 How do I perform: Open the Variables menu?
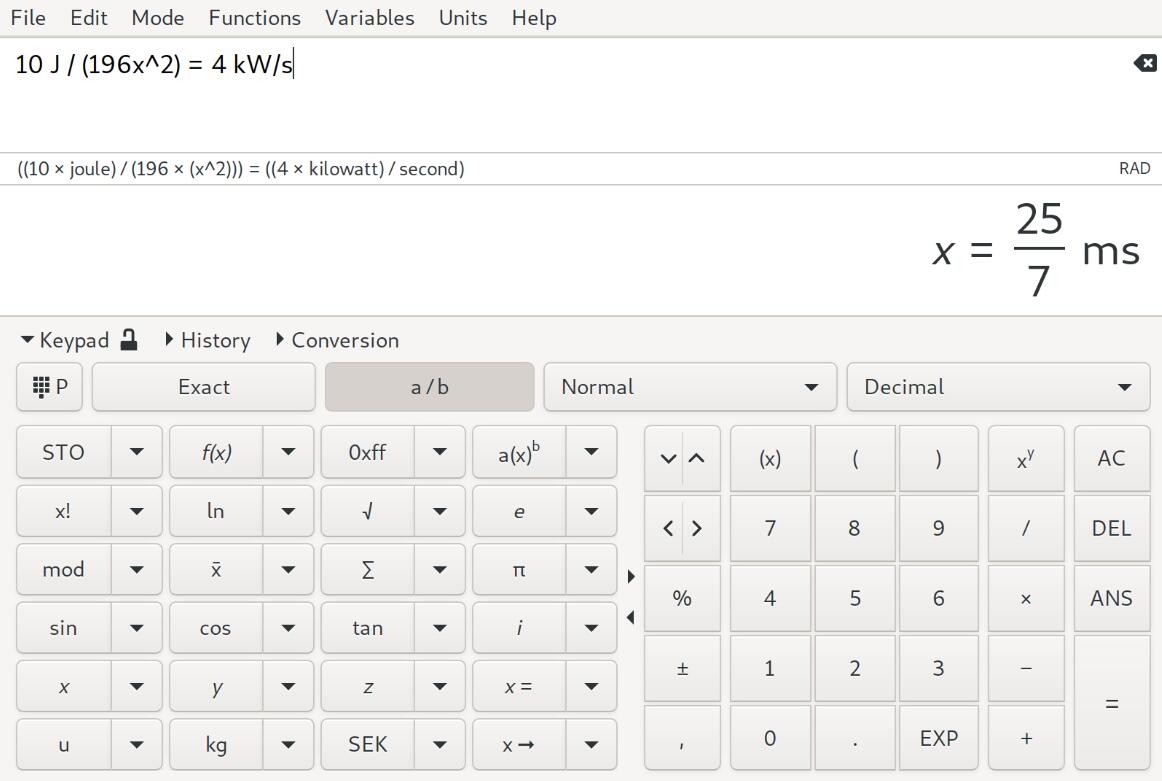(370, 18)
